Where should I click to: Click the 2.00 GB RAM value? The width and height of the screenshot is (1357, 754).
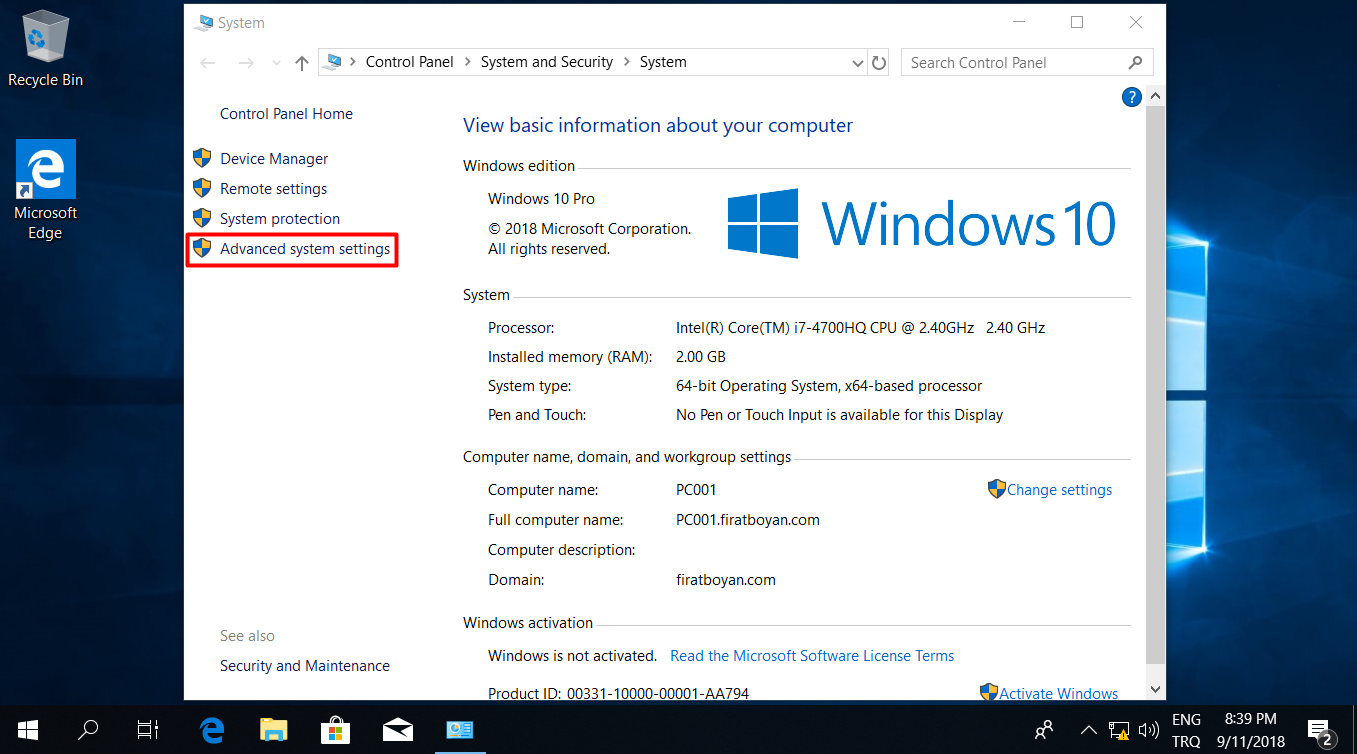[701, 357]
